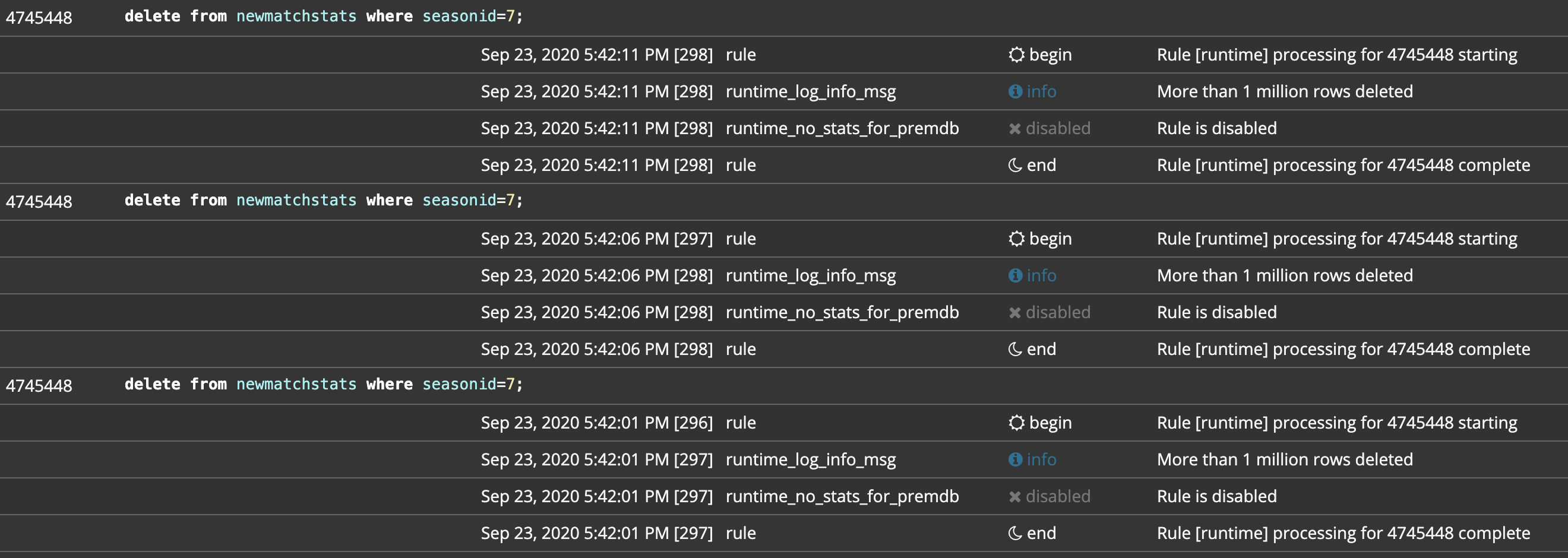Click runtime_no_stats_for_premdb rule name at 5:42:01 PM

(x=842, y=496)
